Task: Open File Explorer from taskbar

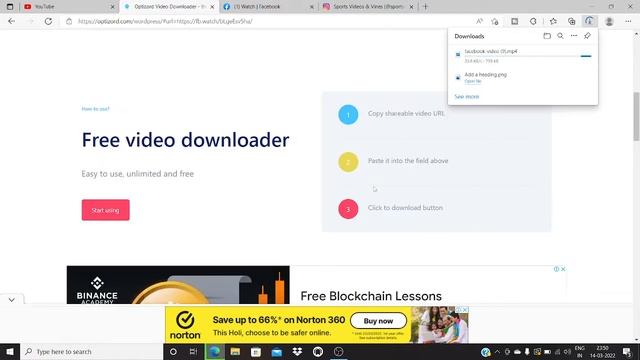Action: 235,351
